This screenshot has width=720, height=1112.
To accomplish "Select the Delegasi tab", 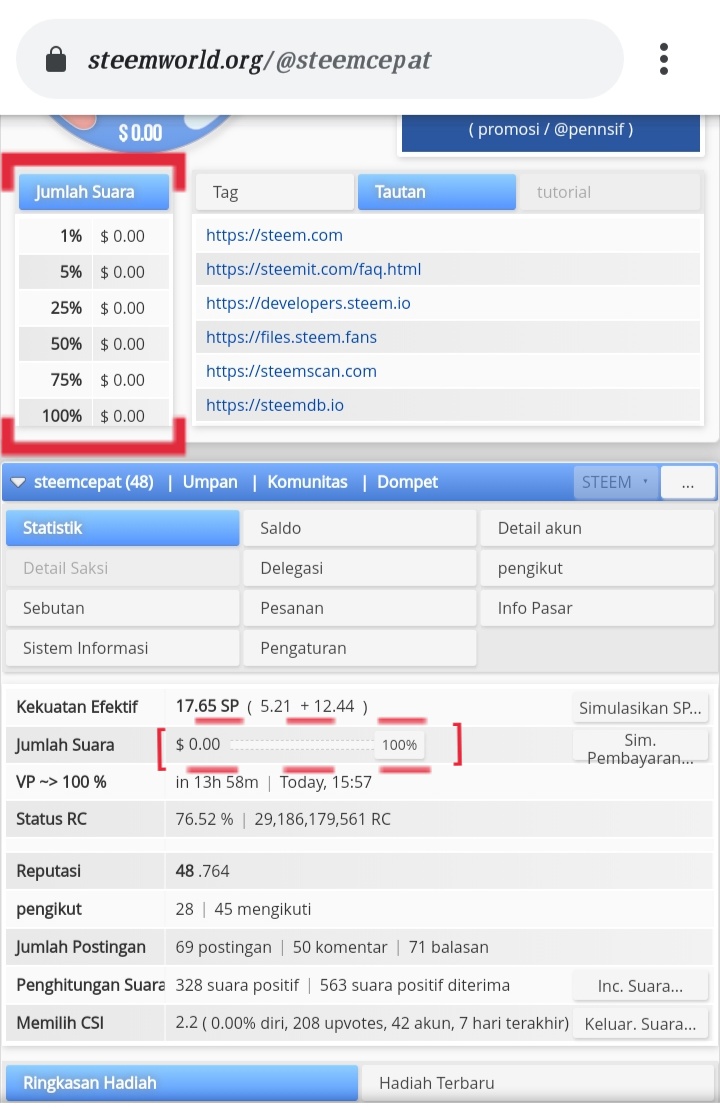I will click(359, 568).
